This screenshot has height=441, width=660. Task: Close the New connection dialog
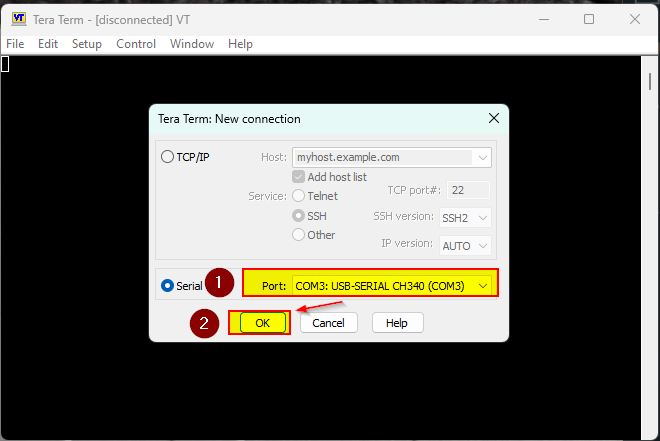click(x=493, y=119)
